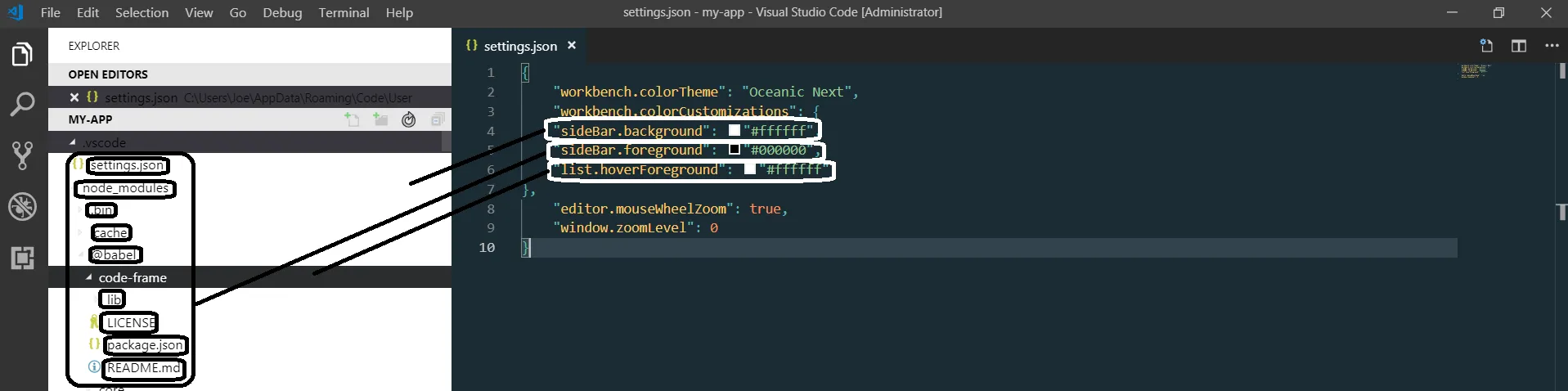Open the editor's More Actions ellipsis menu
This screenshot has height=391, width=1568.
[1552, 46]
